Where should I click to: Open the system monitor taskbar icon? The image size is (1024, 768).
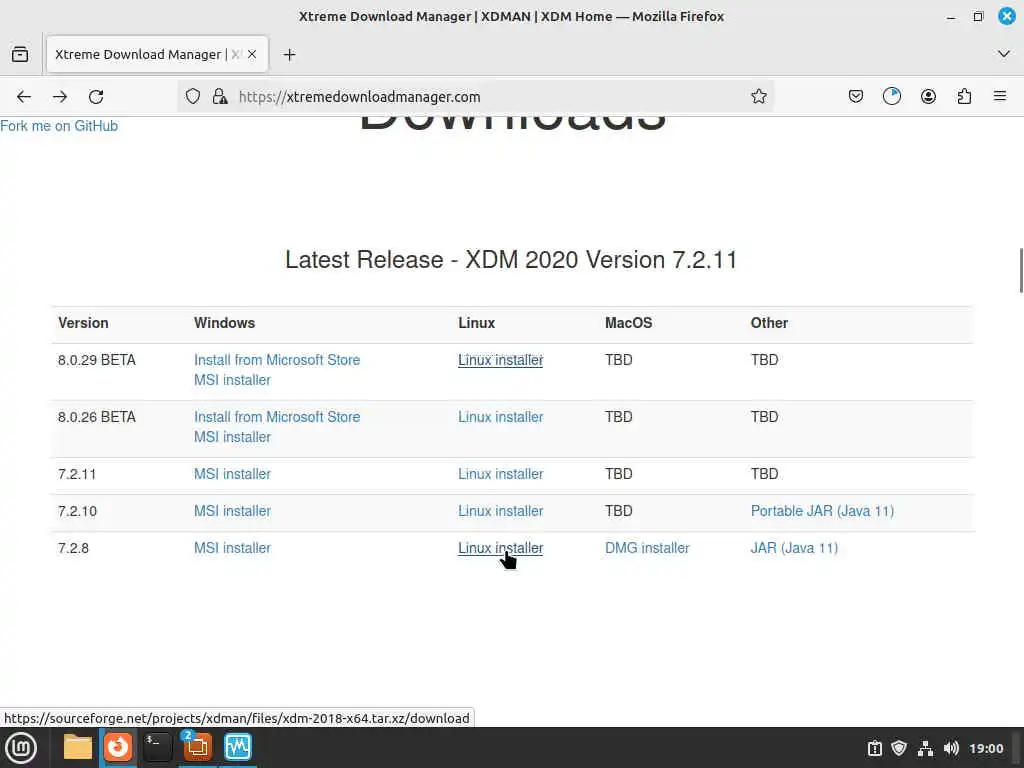(238, 747)
